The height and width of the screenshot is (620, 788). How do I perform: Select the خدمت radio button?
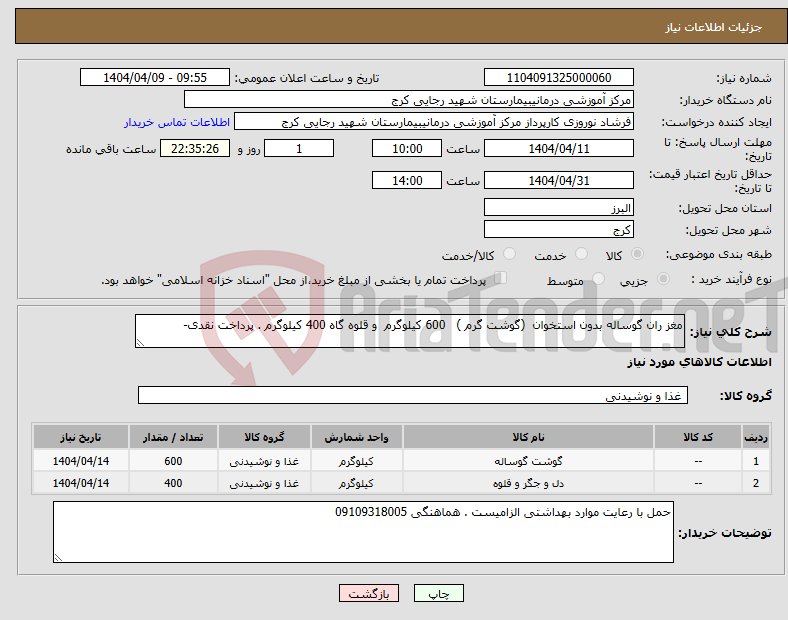click(x=581, y=254)
